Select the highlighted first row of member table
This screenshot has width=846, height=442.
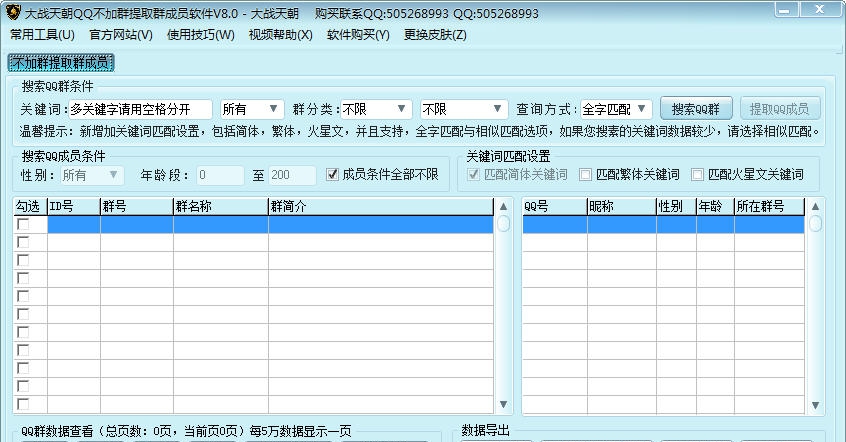point(664,225)
